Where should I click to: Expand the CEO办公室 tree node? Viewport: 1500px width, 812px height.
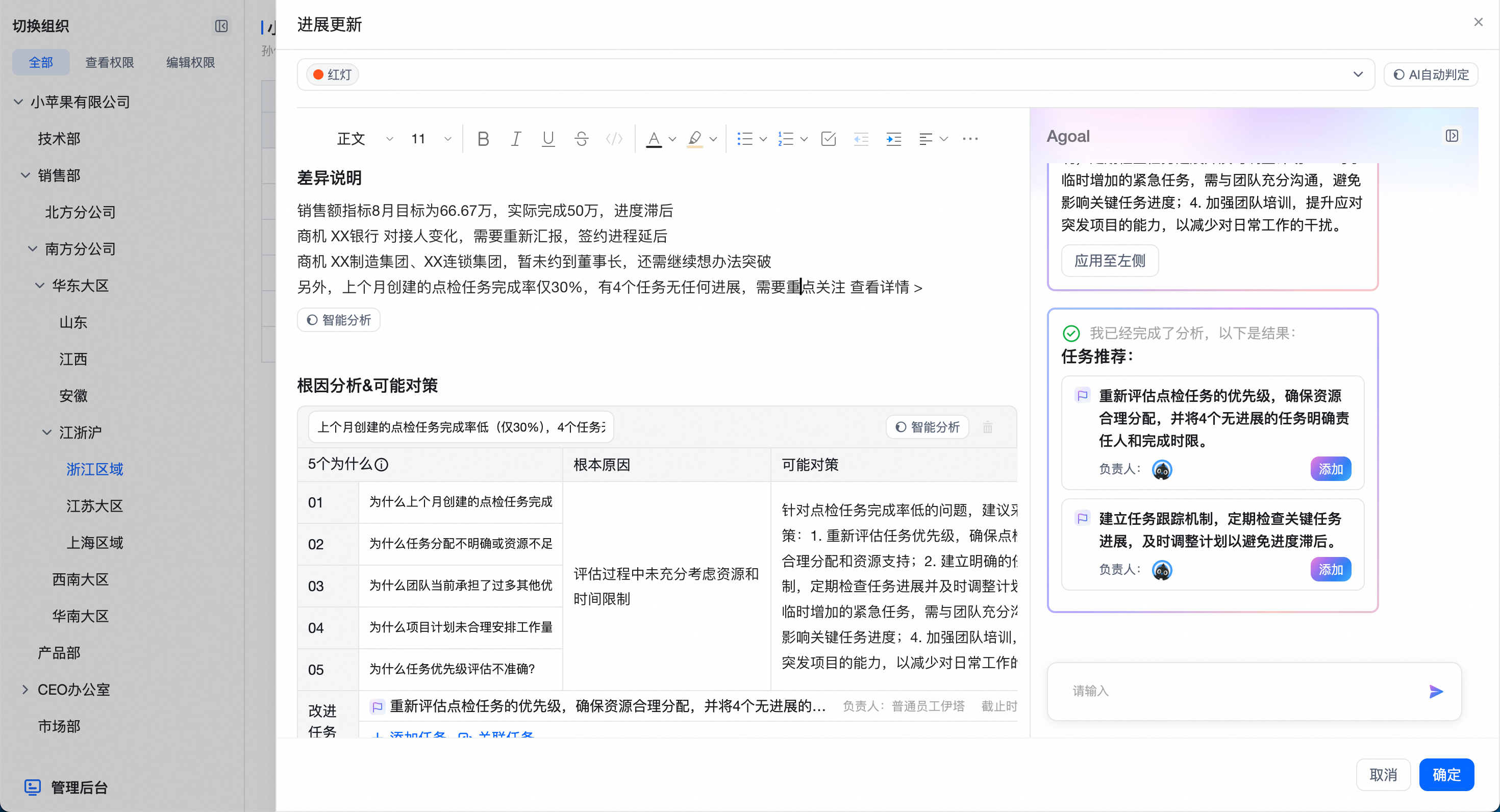click(x=25, y=689)
